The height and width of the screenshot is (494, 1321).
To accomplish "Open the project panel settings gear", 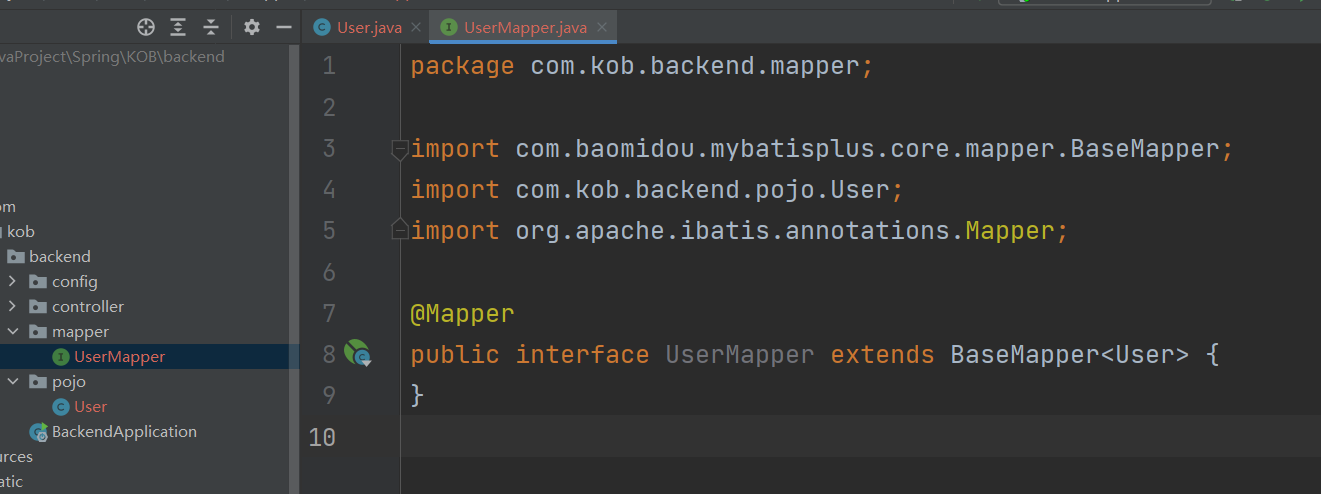I will click(x=252, y=27).
